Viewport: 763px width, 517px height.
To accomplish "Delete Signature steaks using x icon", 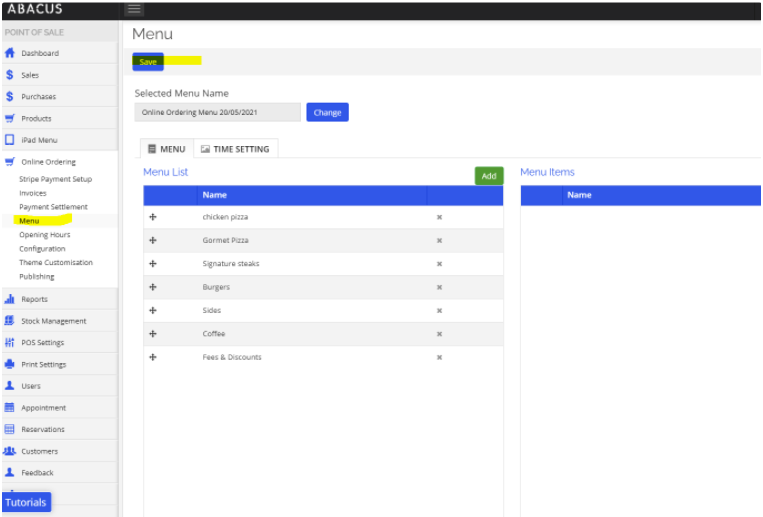I will point(439,264).
